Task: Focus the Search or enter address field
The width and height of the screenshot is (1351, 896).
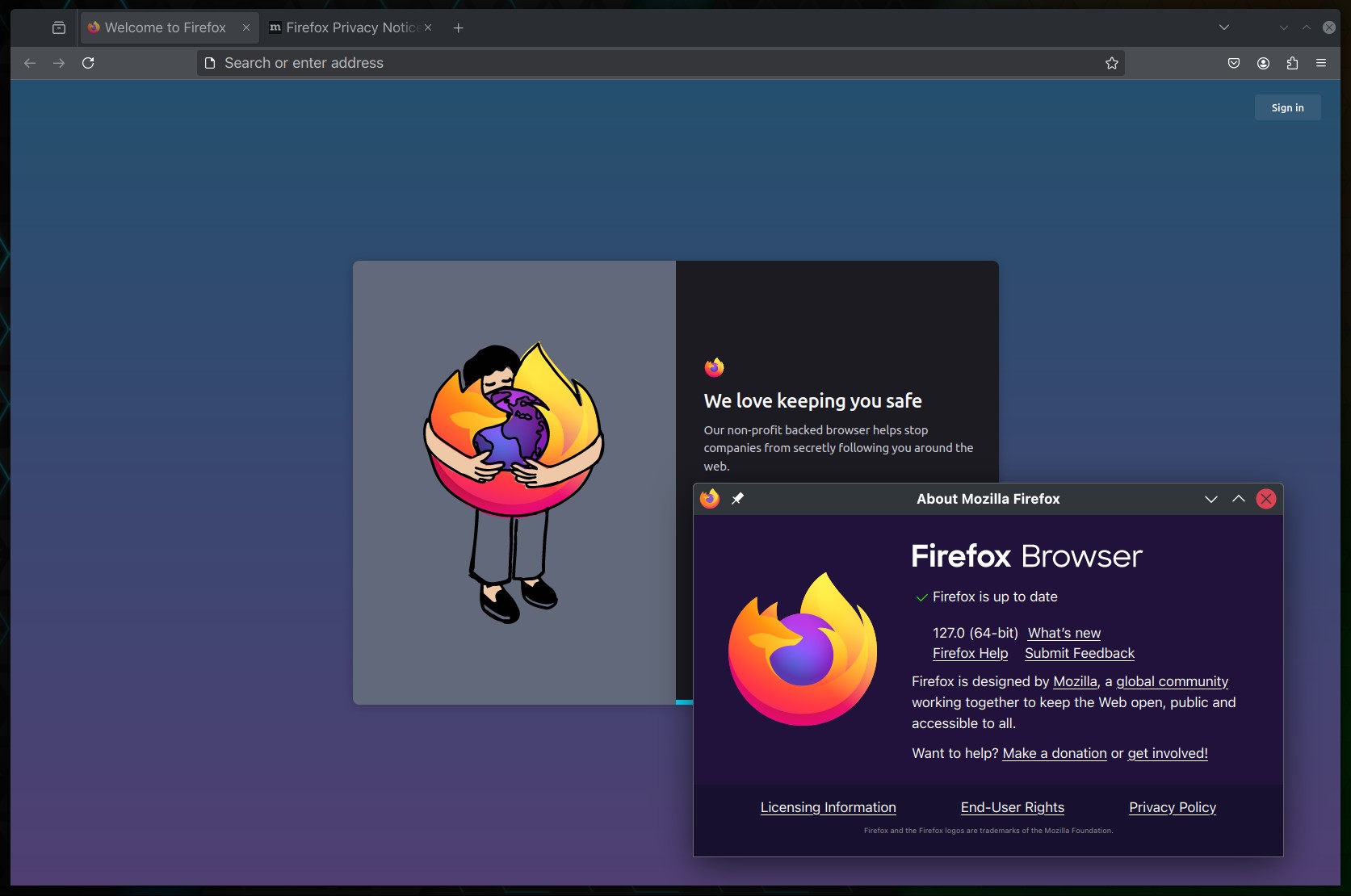Action: pos(661,63)
